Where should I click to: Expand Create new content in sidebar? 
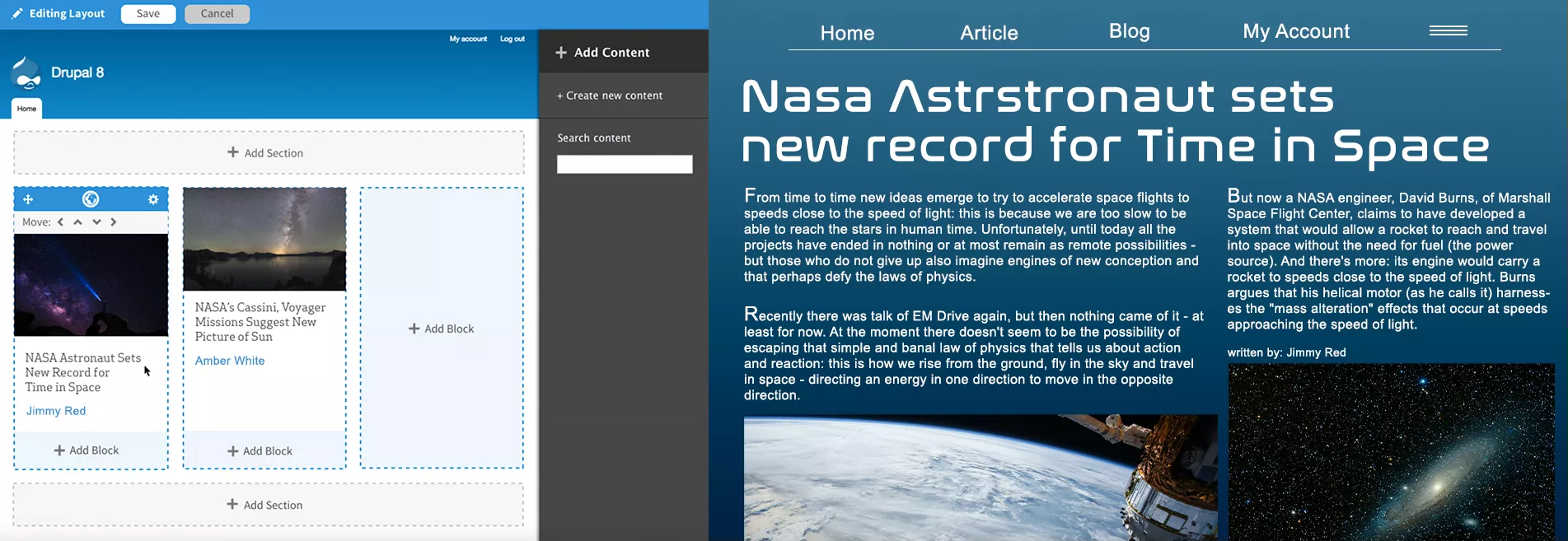coord(610,96)
